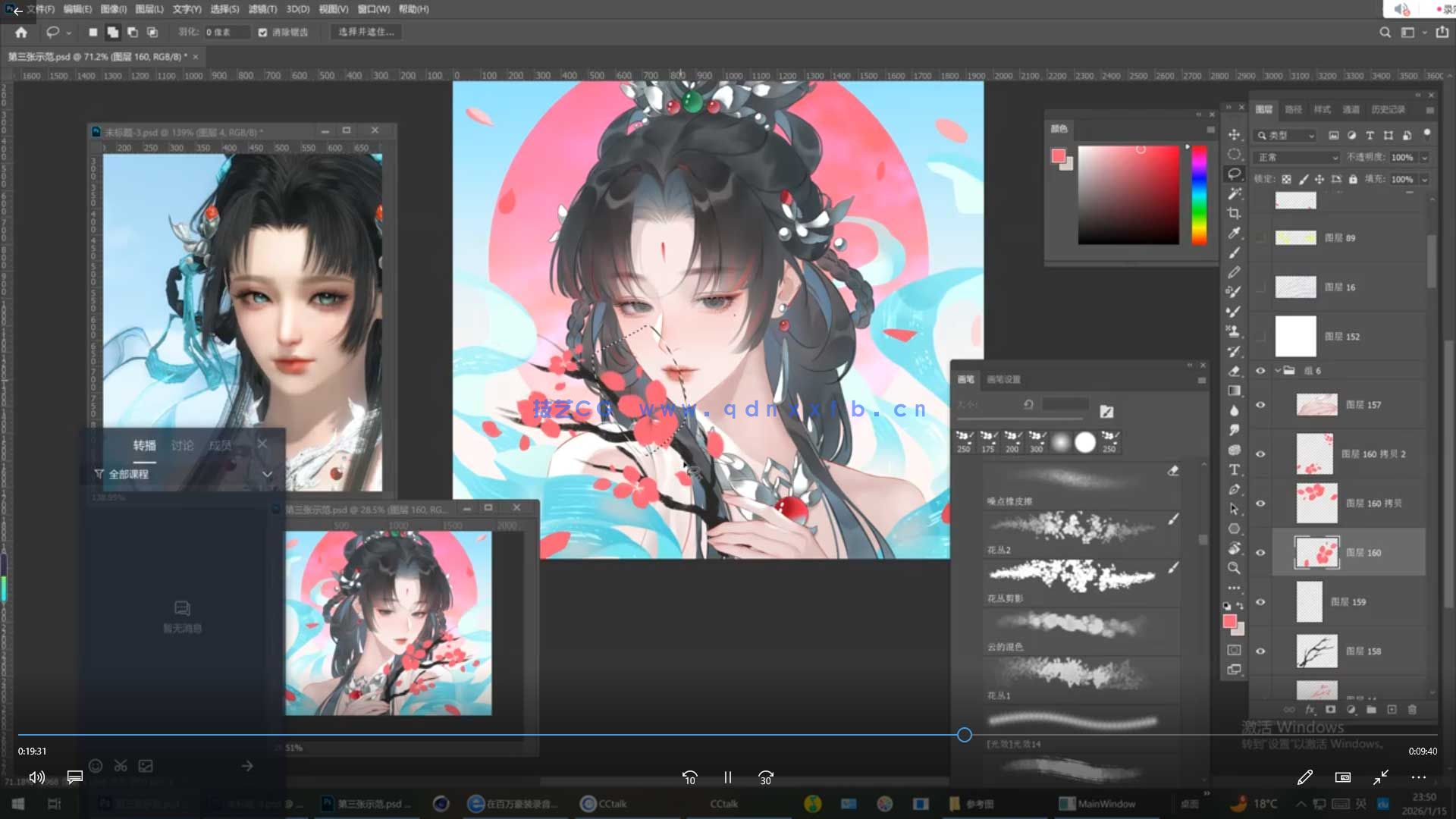This screenshot has width=1456, height=819.
Task: Select the Clone Stamp tool
Action: [1235, 331]
